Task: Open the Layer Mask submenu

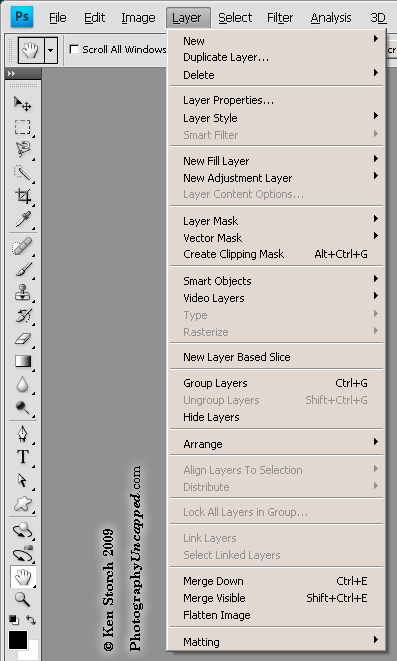Action: [x=276, y=221]
